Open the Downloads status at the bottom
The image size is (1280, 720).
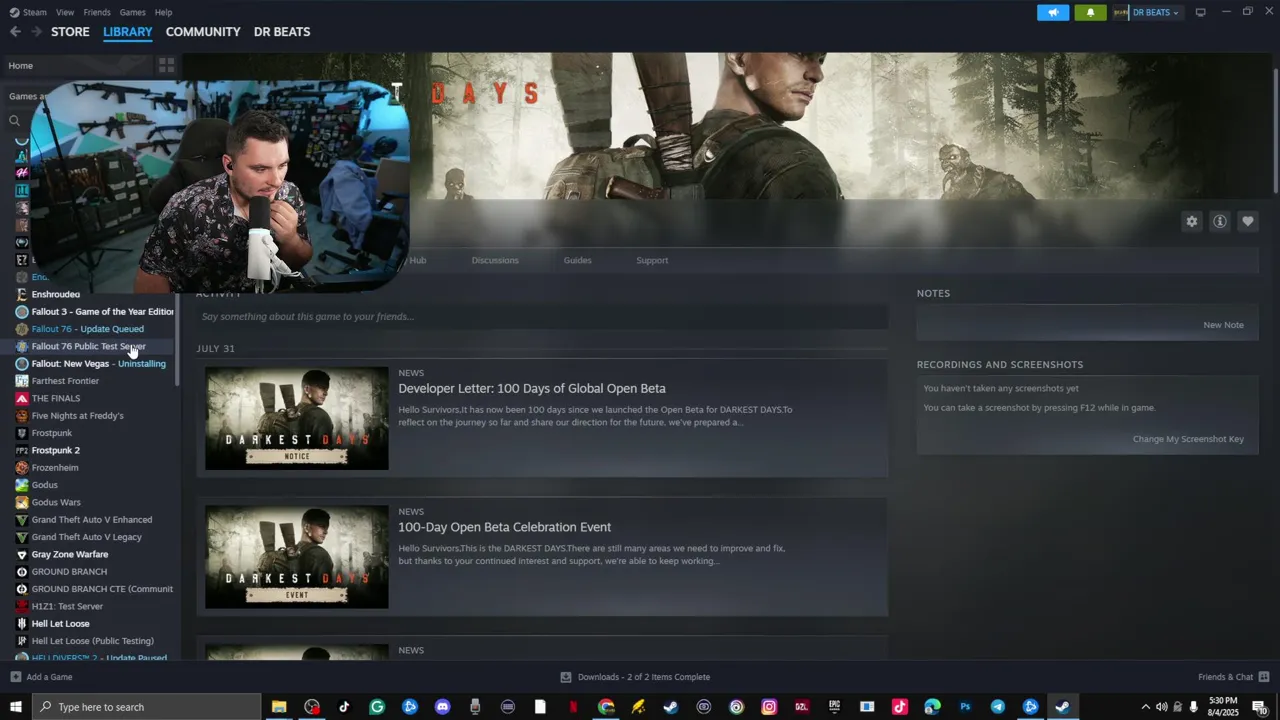(x=635, y=677)
